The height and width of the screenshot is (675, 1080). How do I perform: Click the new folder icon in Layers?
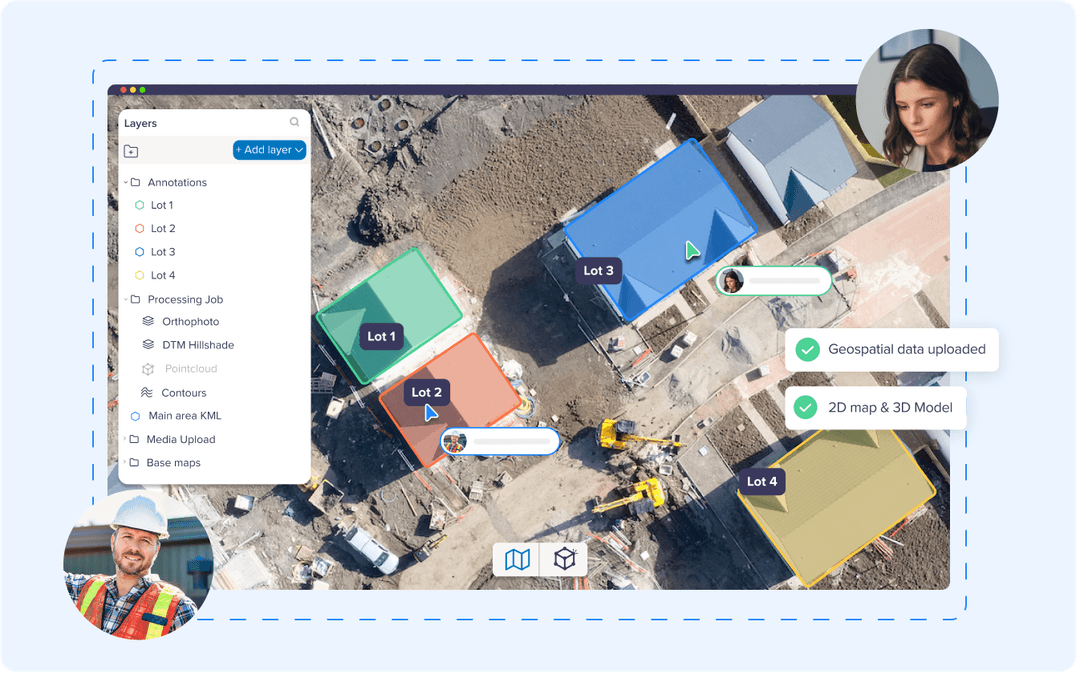tap(131, 151)
